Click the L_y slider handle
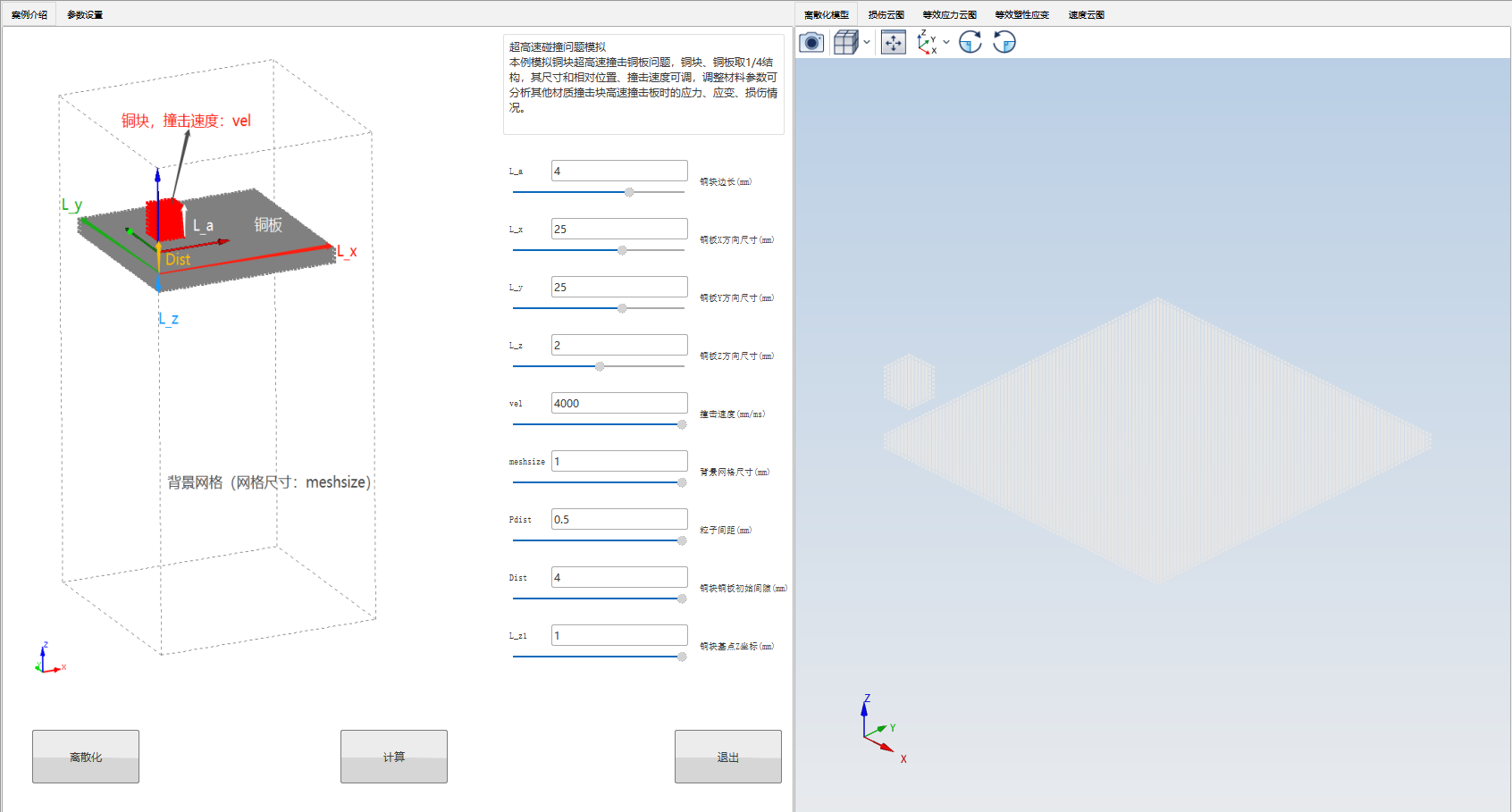 pos(622,308)
